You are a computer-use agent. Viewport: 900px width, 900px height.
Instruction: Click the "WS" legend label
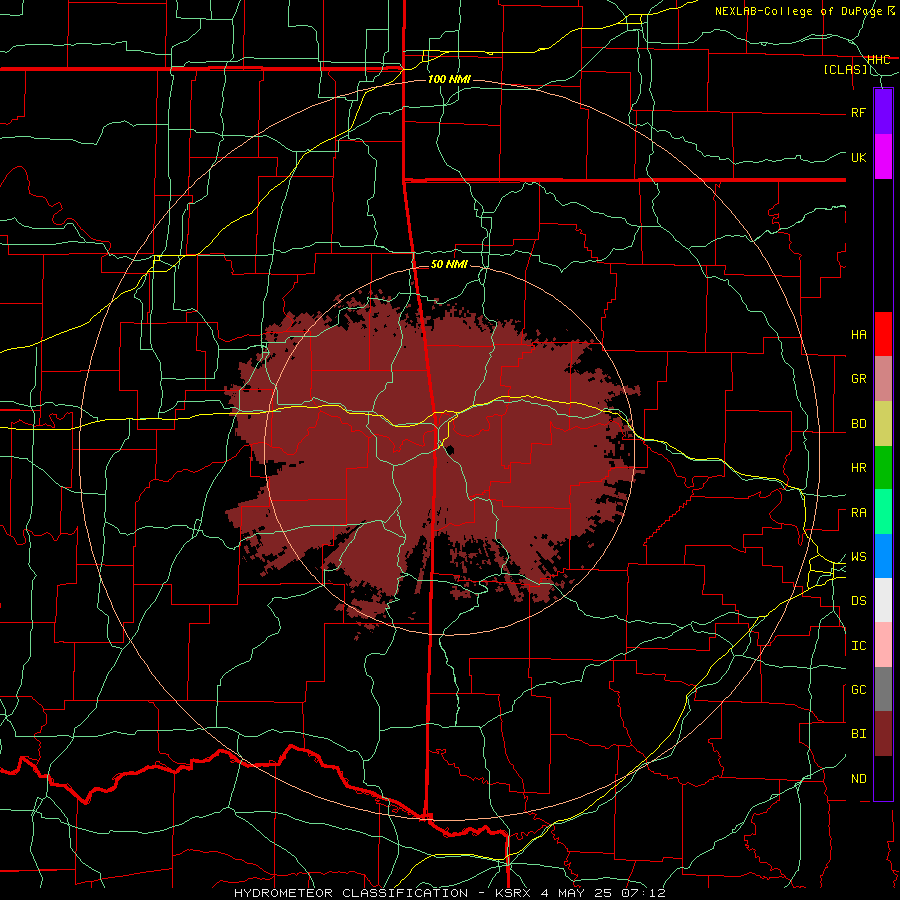coord(858,557)
